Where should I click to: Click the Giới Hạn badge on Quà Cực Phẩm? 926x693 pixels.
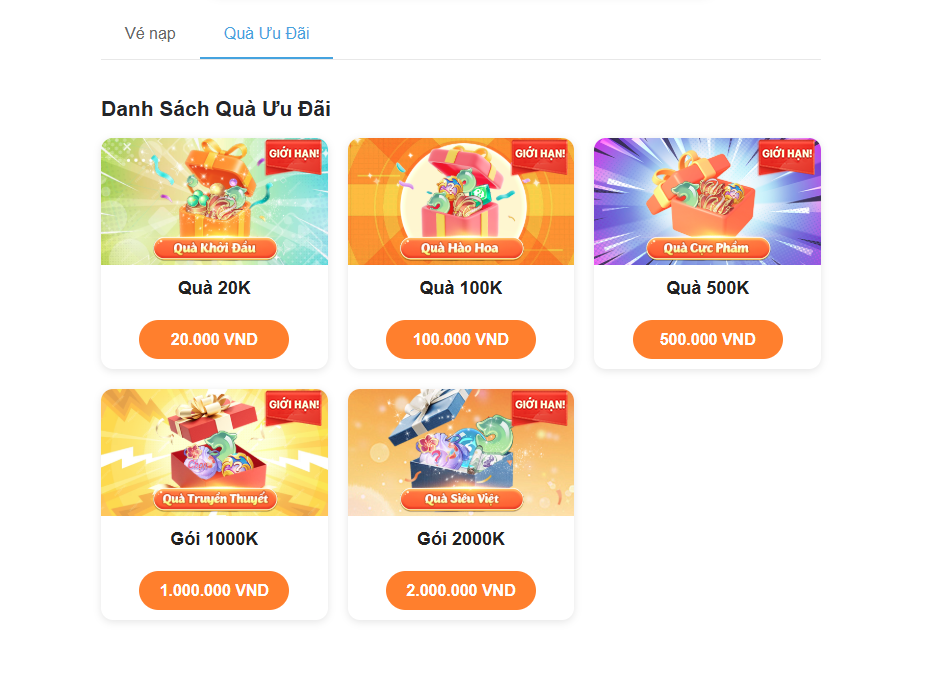(787, 156)
